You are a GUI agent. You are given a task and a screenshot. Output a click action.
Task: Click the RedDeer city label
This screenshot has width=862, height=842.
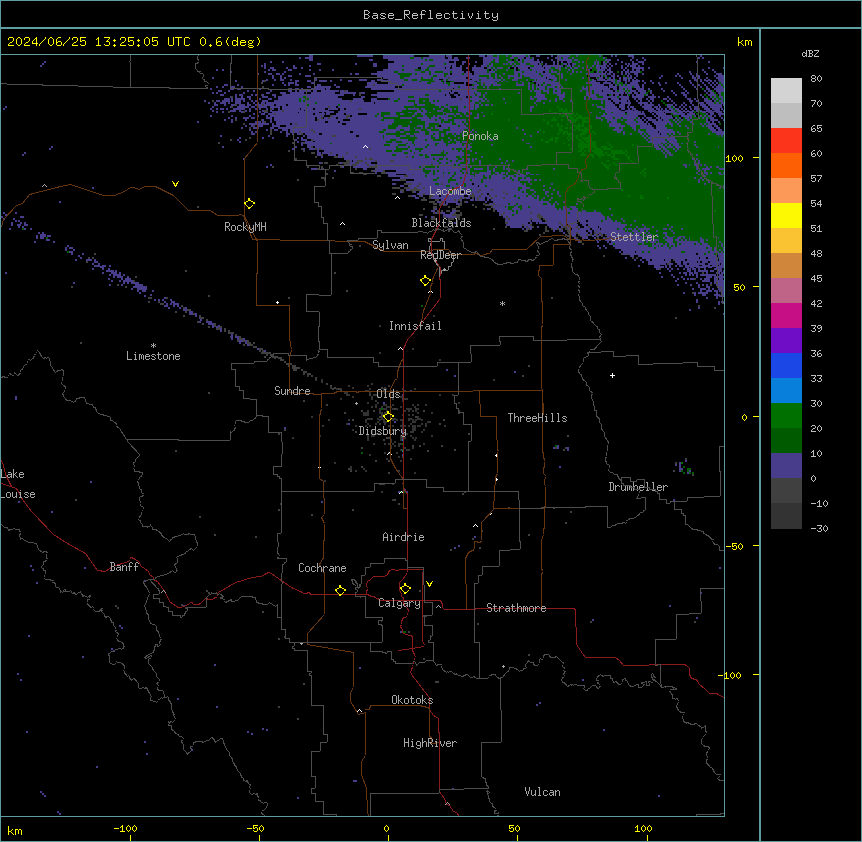click(441, 255)
